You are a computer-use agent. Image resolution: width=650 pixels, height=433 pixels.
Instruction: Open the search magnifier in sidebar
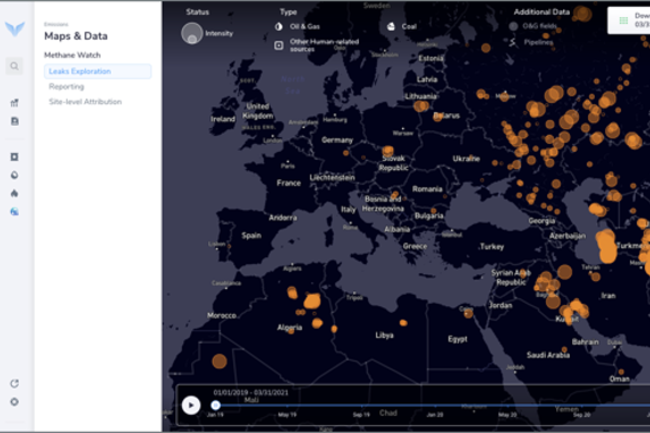click(15, 66)
